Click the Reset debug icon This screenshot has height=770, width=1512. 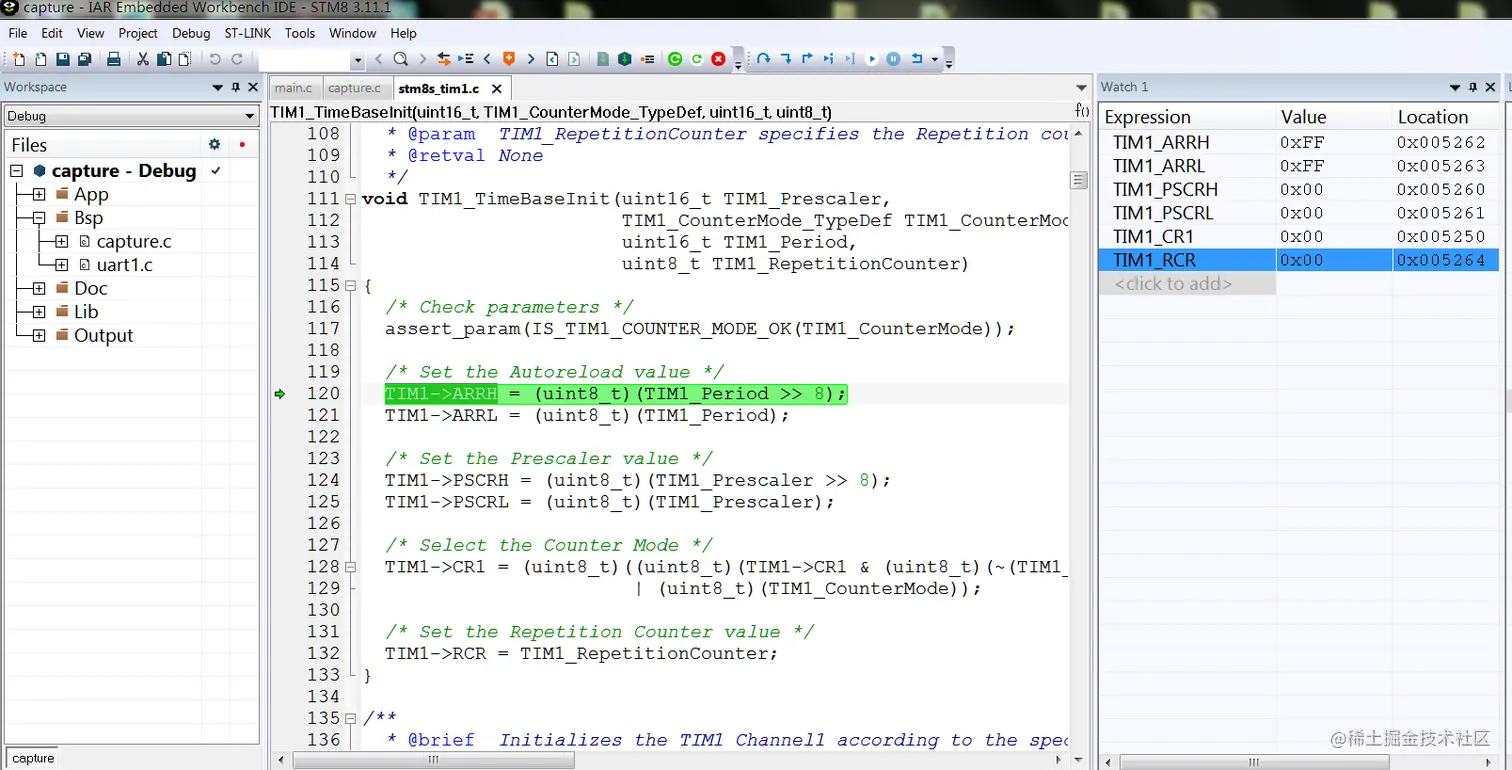click(917, 60)
